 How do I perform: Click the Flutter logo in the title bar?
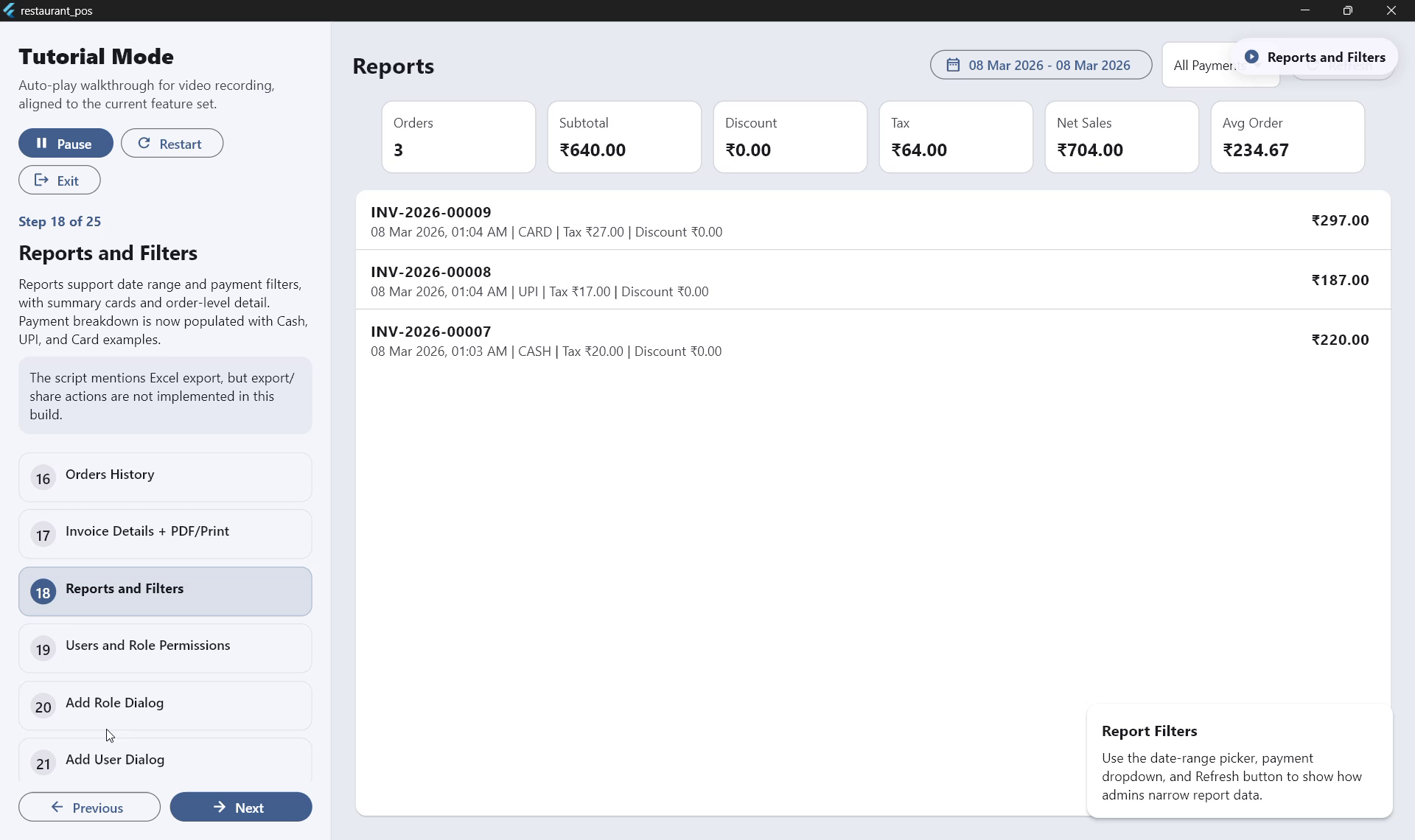(x=10, y=10)
